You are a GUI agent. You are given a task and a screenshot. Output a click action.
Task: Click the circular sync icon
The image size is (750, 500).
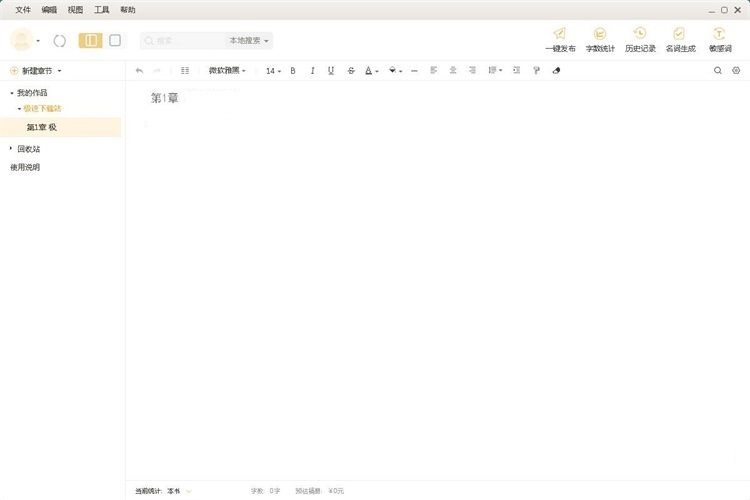pyautogui.click(x=60, y=41)
